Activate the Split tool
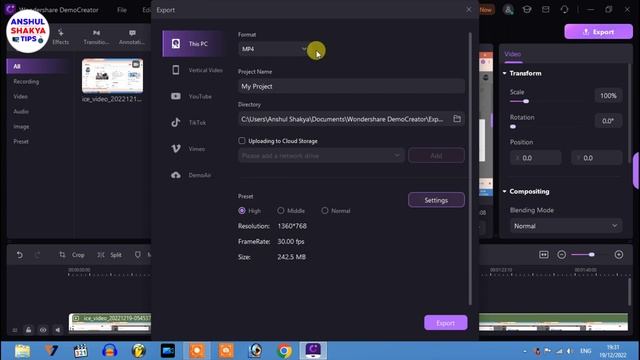This screenshot has width=640, height=360. pos(109,255)
